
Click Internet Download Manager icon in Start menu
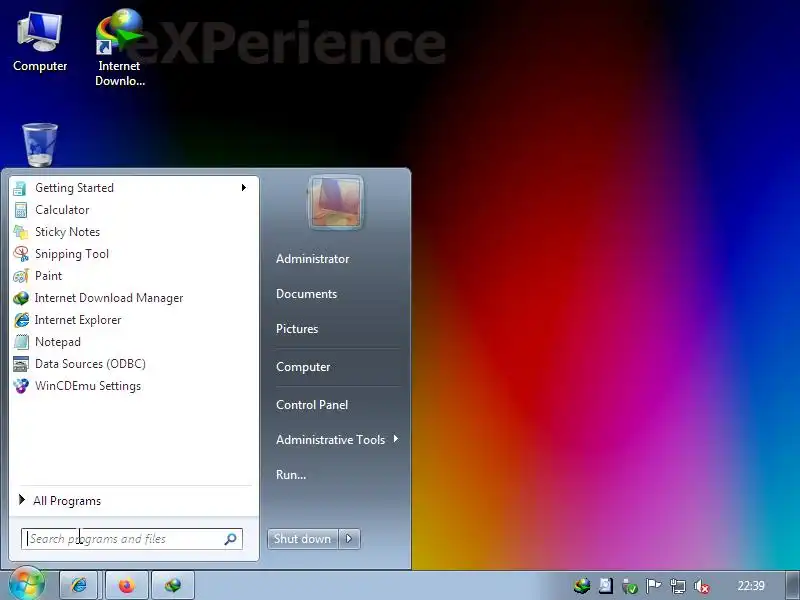click(x=20, y=298)
